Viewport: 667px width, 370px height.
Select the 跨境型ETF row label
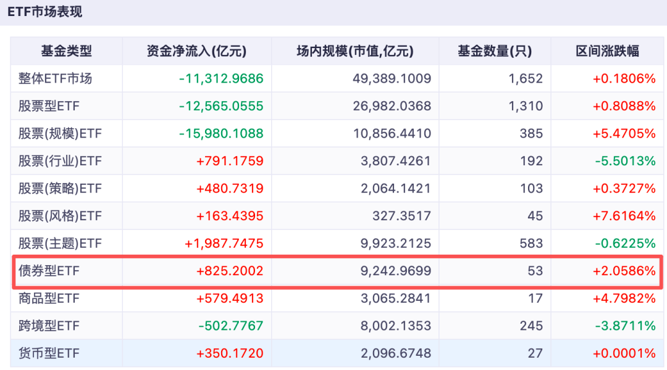point(48,326)
